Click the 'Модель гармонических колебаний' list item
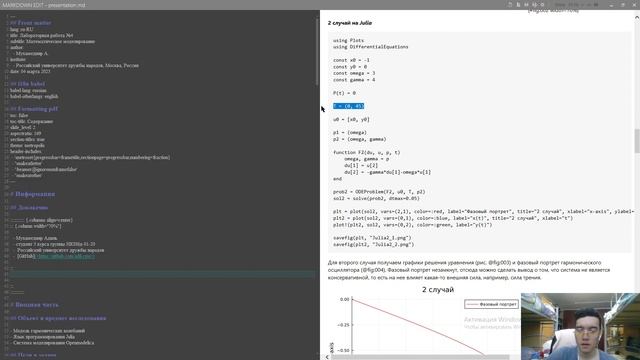Screen dimensions: 640x360 point(48,331)
